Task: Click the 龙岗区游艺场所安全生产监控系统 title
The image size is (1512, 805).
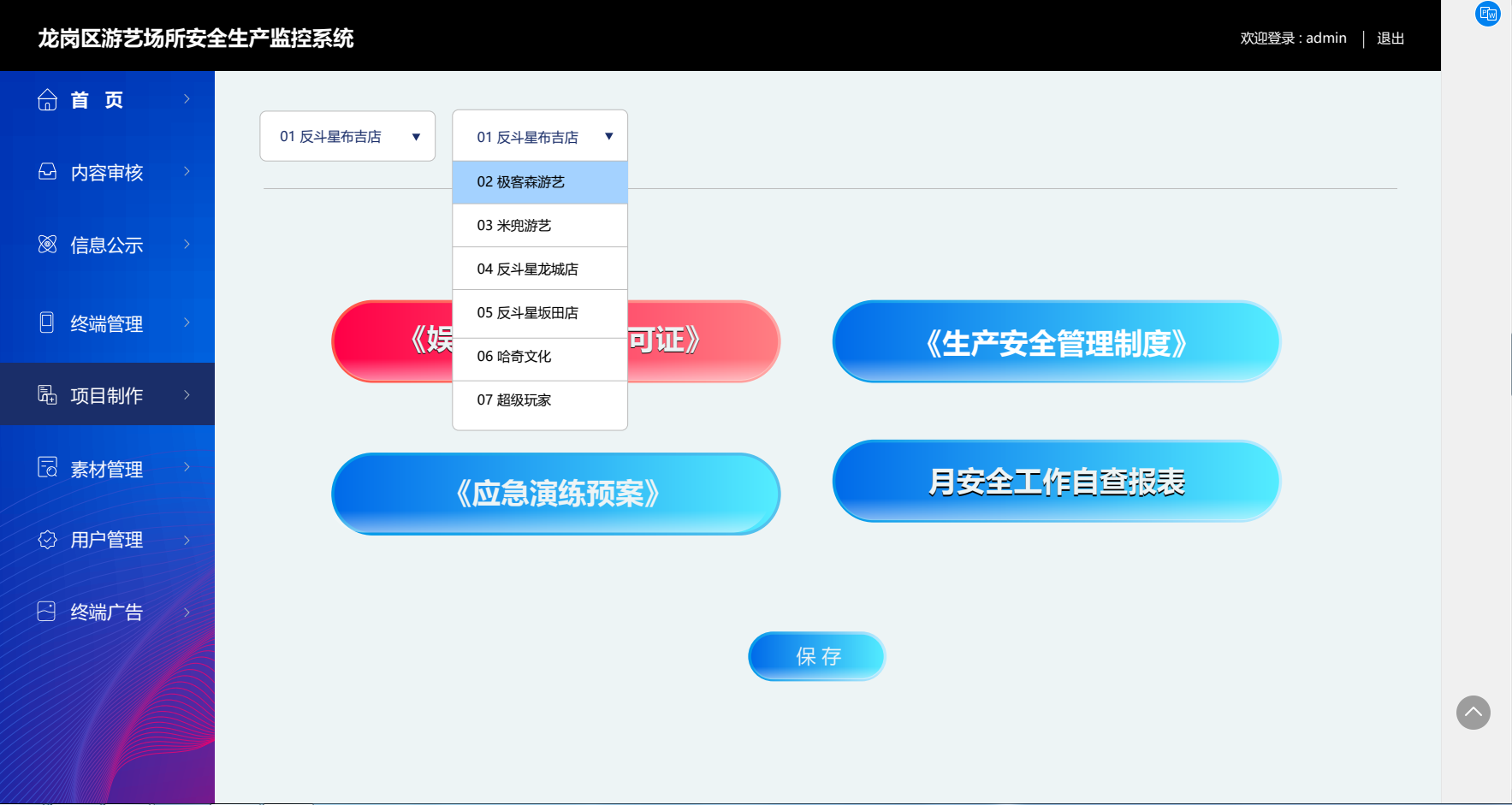Action: [x=196, y=38]
